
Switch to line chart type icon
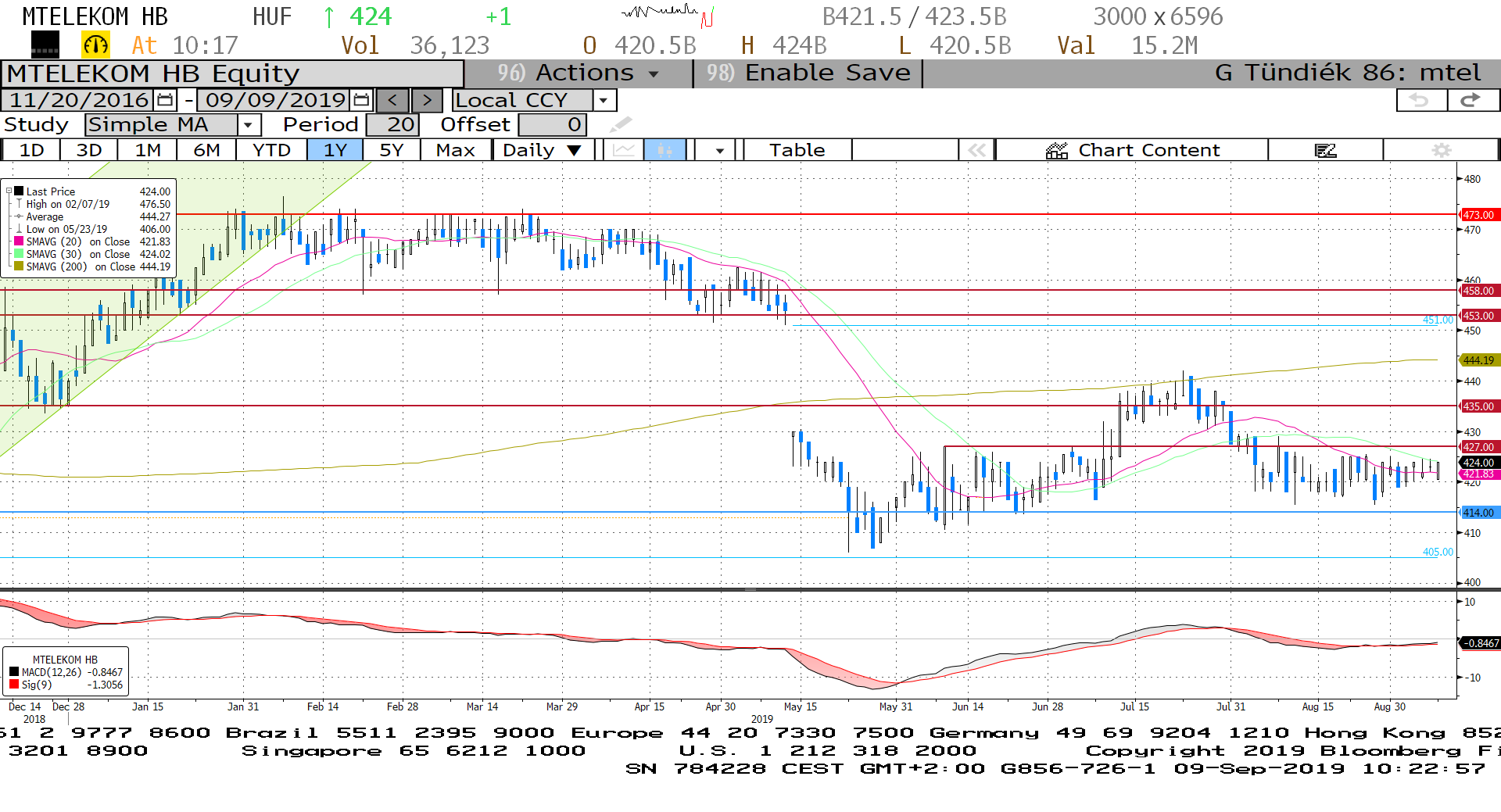point(623,150)
